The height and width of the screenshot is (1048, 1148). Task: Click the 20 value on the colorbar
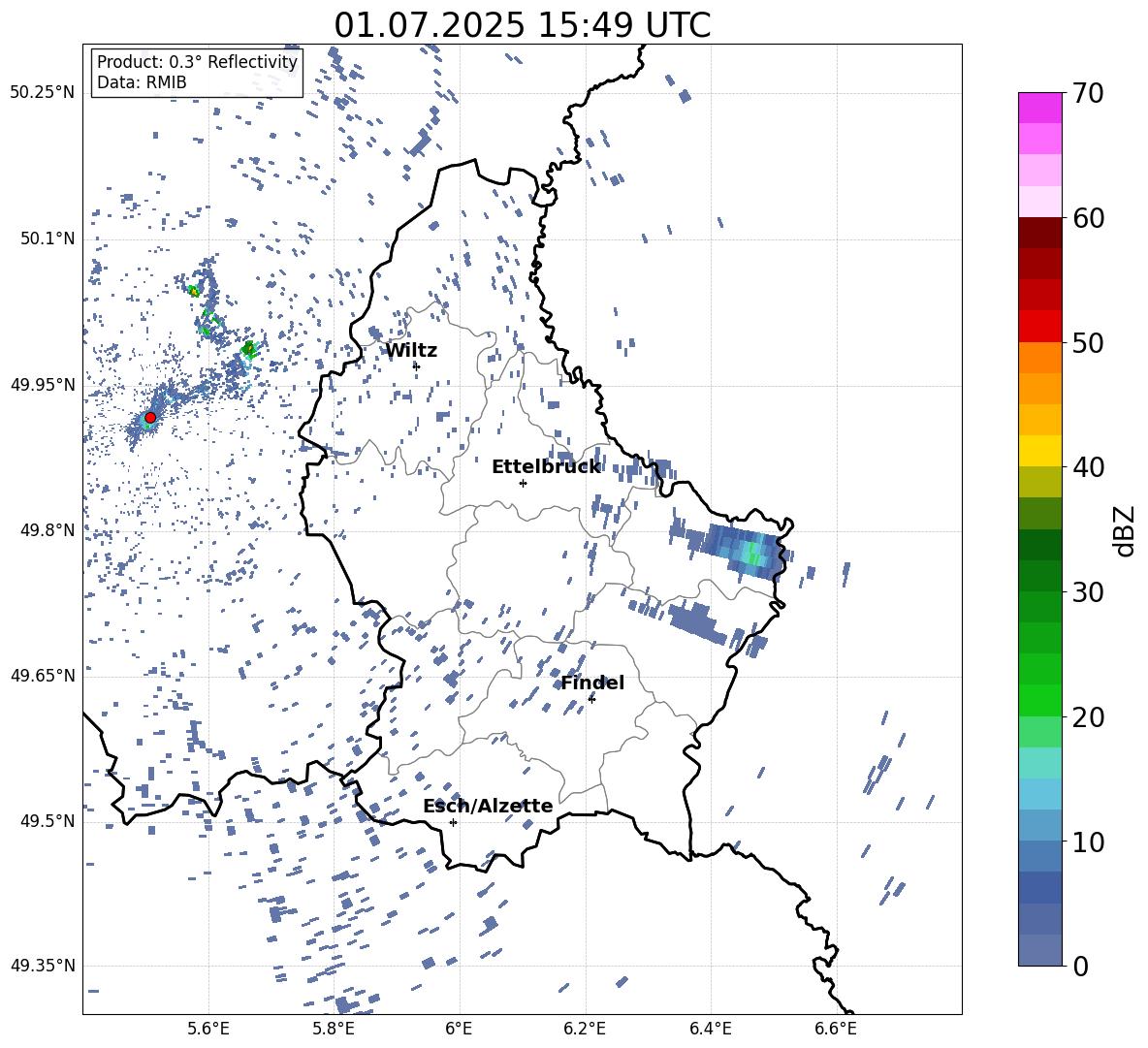1087,716
